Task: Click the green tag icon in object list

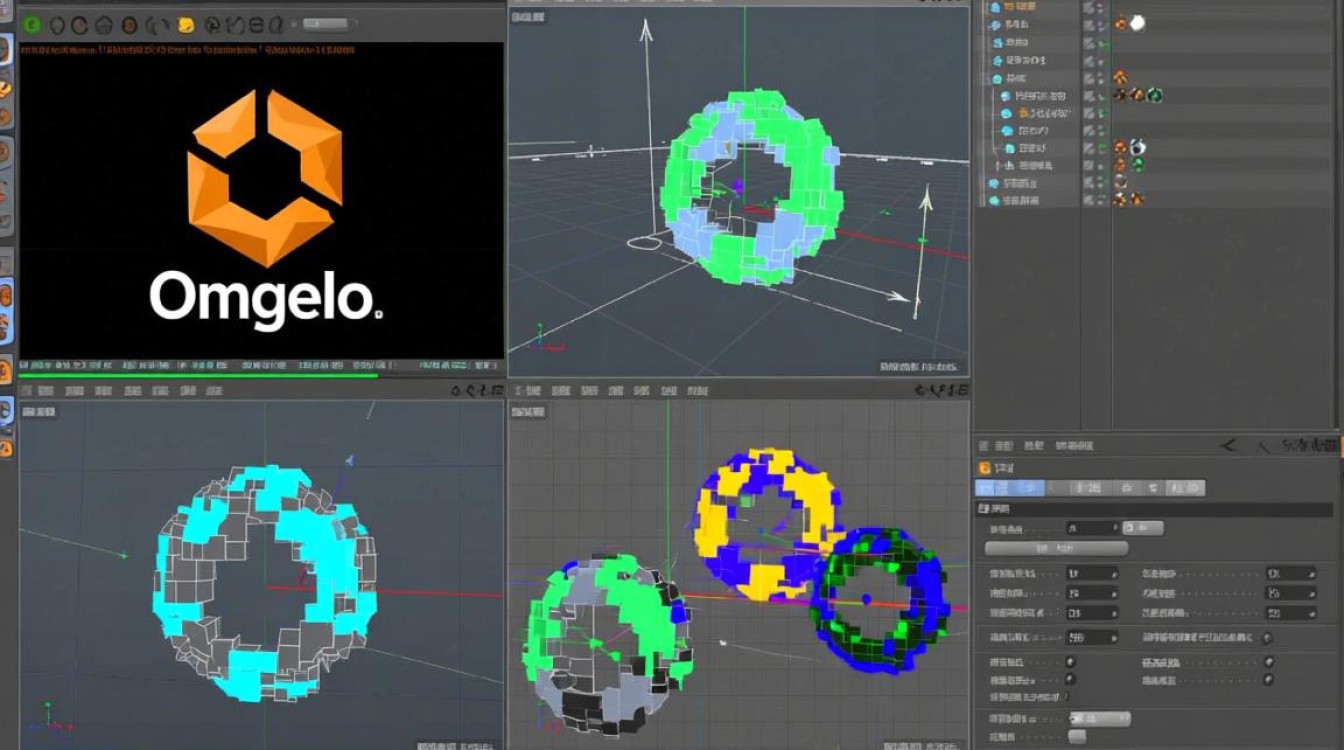Action: 1154,95
